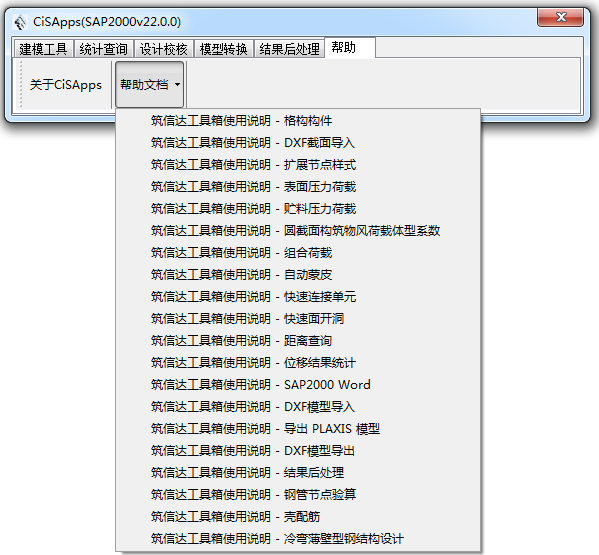Select the 模型转换 tab

point(224,49)
